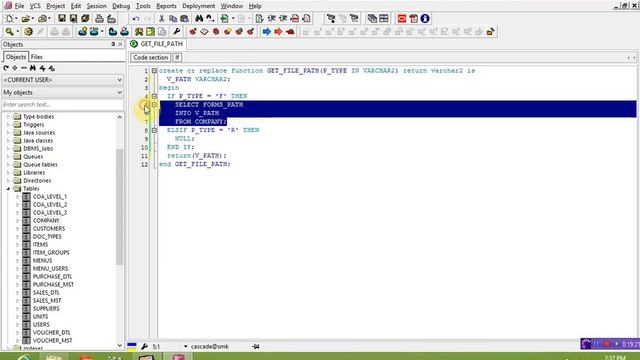Click the Paste clipboard icon
The image size is (640, 360).
coord(184,18)
